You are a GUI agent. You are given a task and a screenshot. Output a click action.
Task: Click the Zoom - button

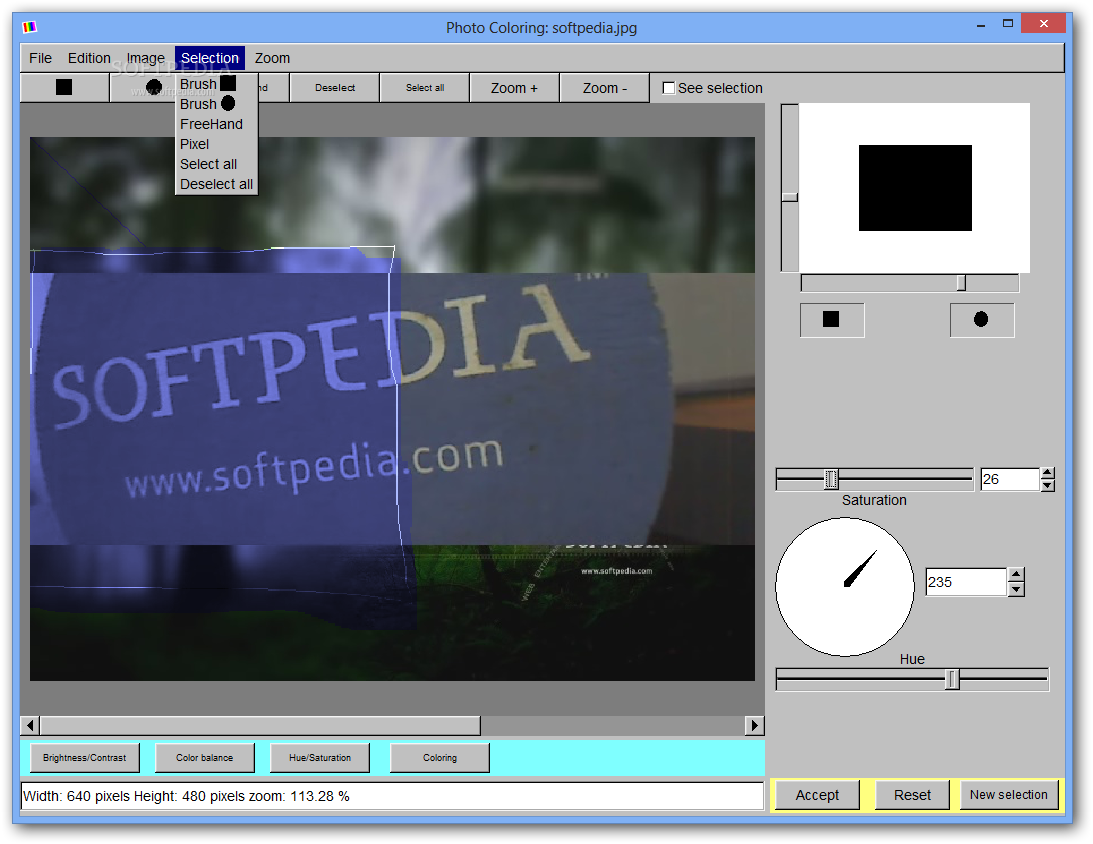click(x=604, y=88)
